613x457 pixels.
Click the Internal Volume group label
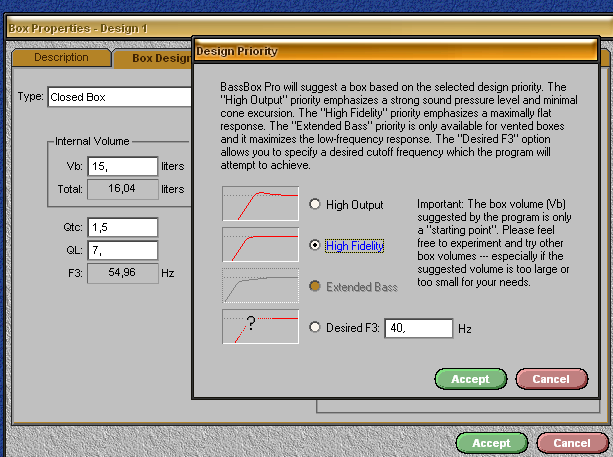[92, 141]
